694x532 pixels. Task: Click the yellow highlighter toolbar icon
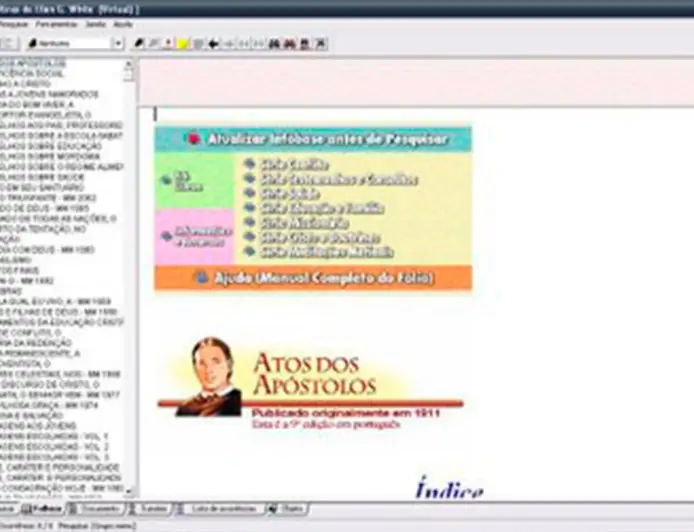point(182,44)
